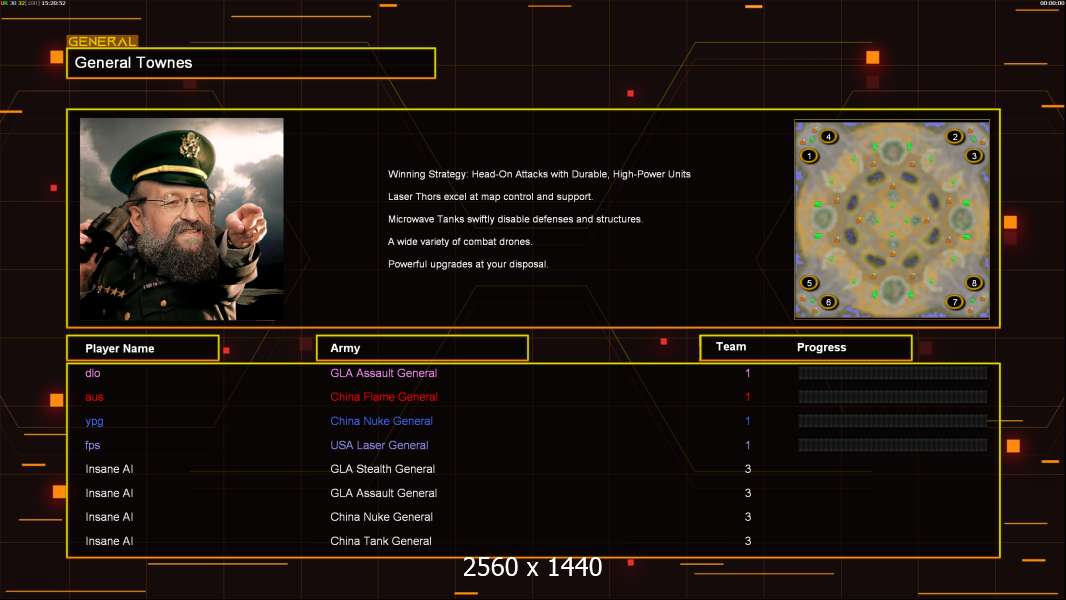Click the Team column header
The width and height of the screenshot is (1066, 600).
pyautogui.click(x=731, y=347)
